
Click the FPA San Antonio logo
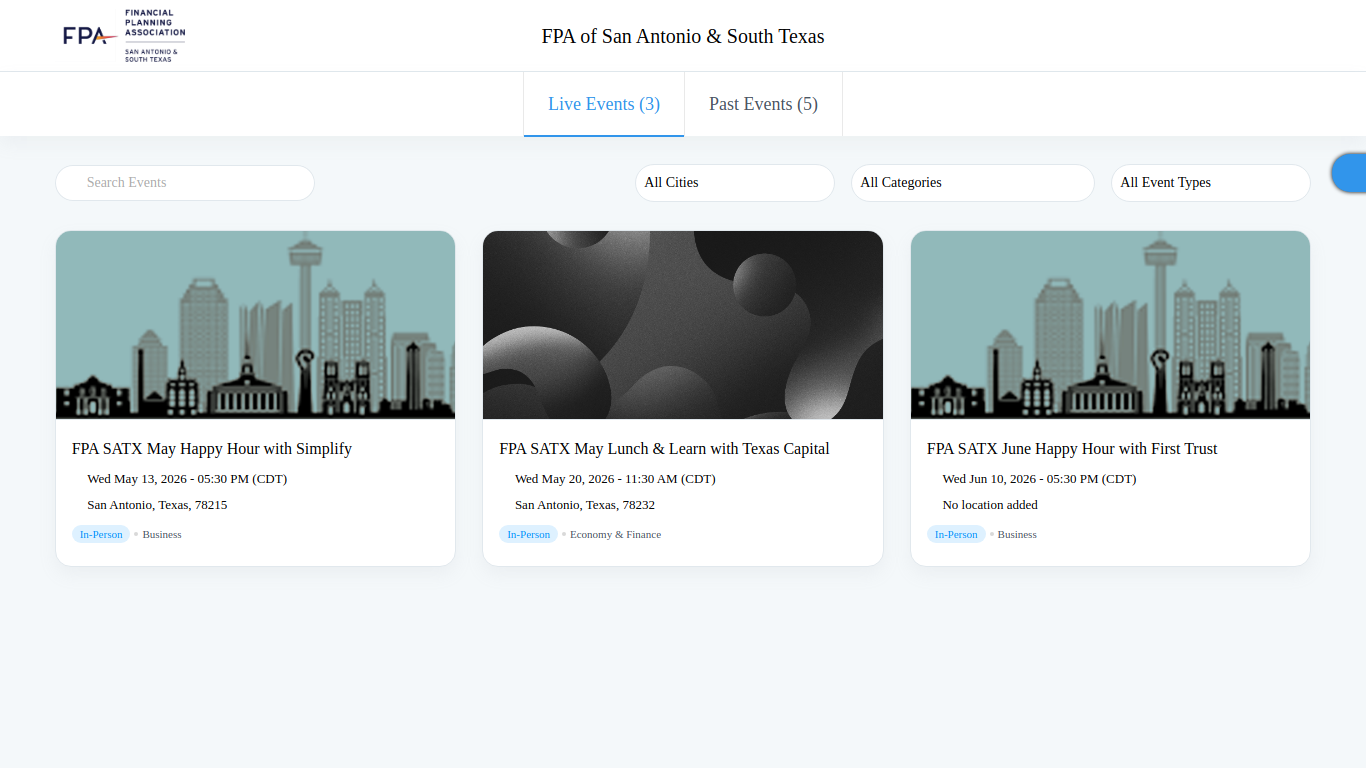point(124,36)
